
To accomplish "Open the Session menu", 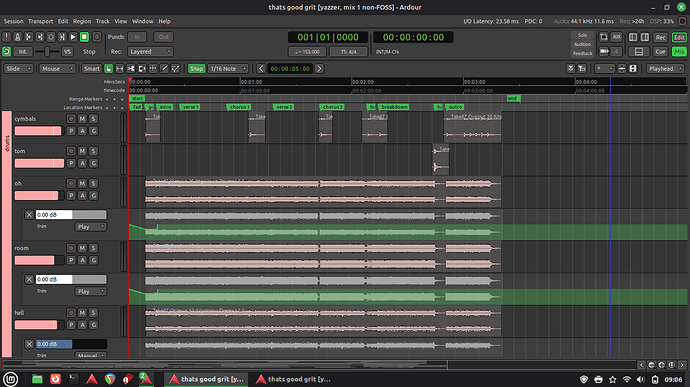I will point(13,21).
